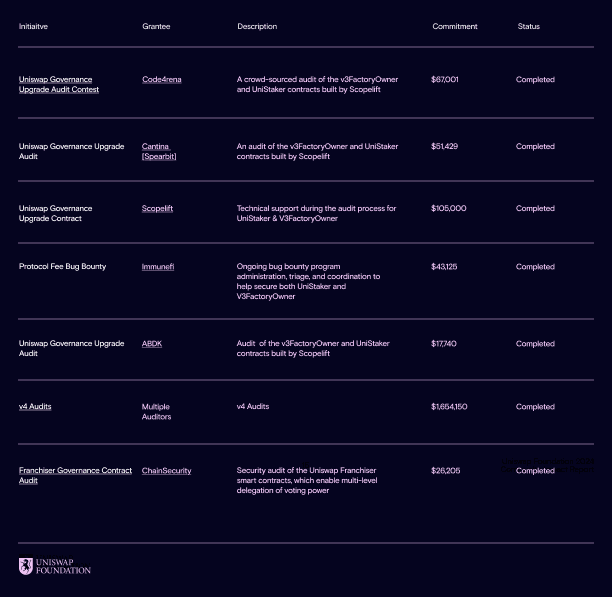Screen dimensions: 612x597
Task: Click the Protocol Fee Bug Bounty initiative
Action: coord(62,266)
